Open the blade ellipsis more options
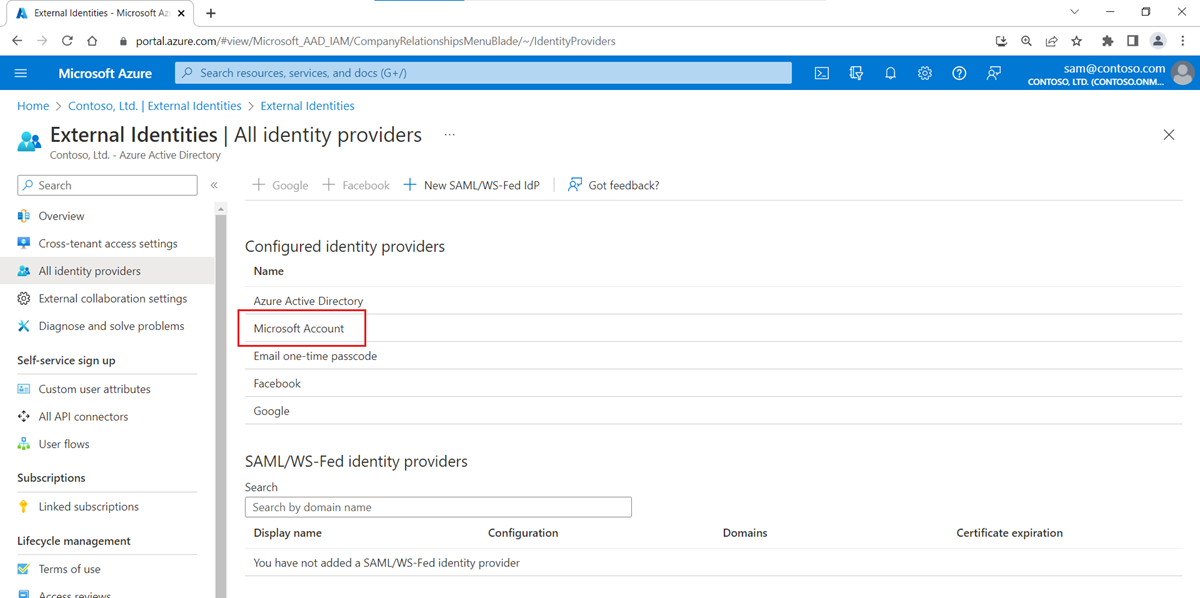1200x598 pixels. point(450,135)
